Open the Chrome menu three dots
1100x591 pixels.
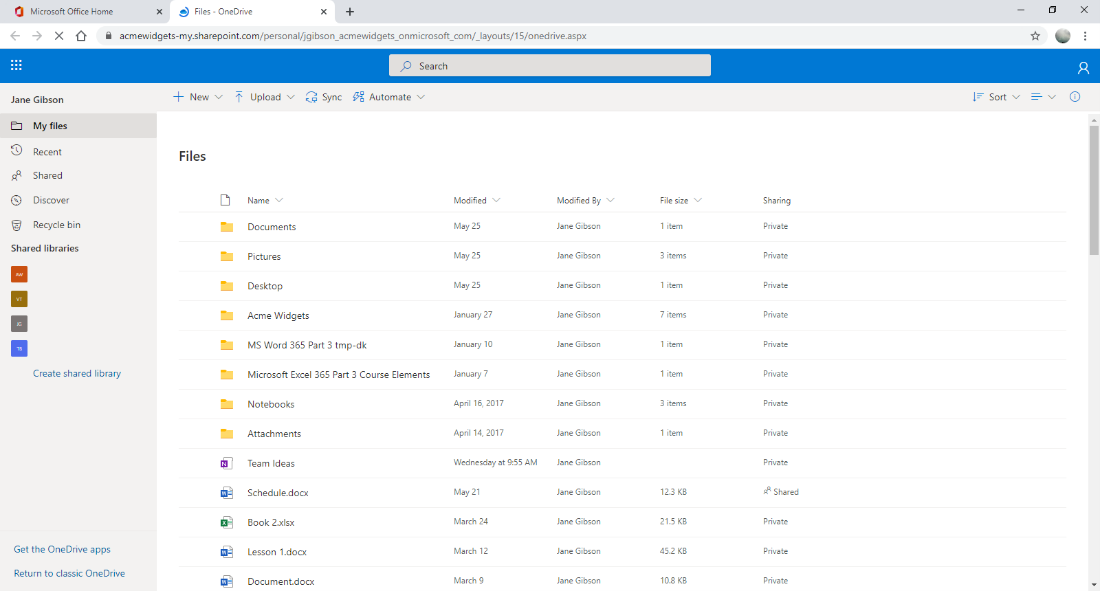(1085, 36)
